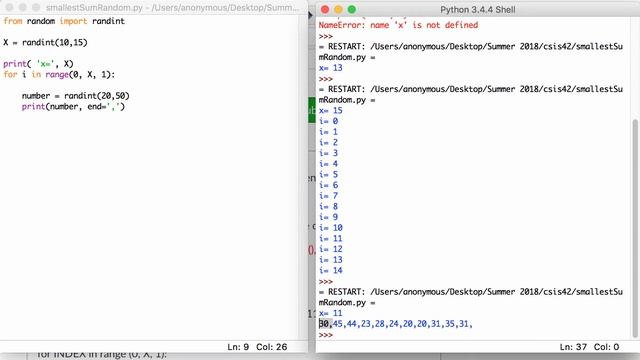Click the 'i= 7' output line
Screen dimensions: 640x360
tap(329, 196)
